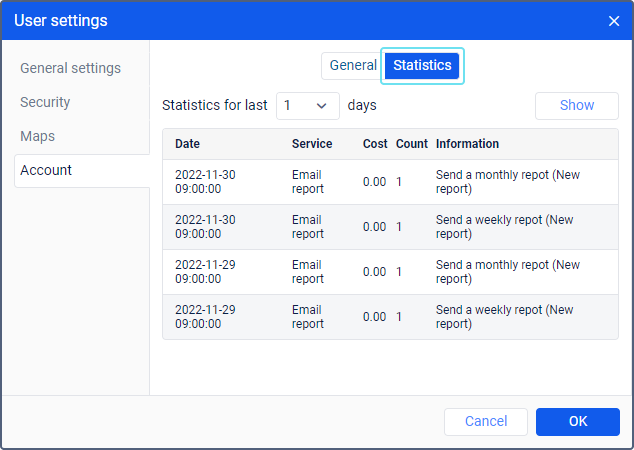Click the Information column header

pyautogui.click(x=467, y=144)
